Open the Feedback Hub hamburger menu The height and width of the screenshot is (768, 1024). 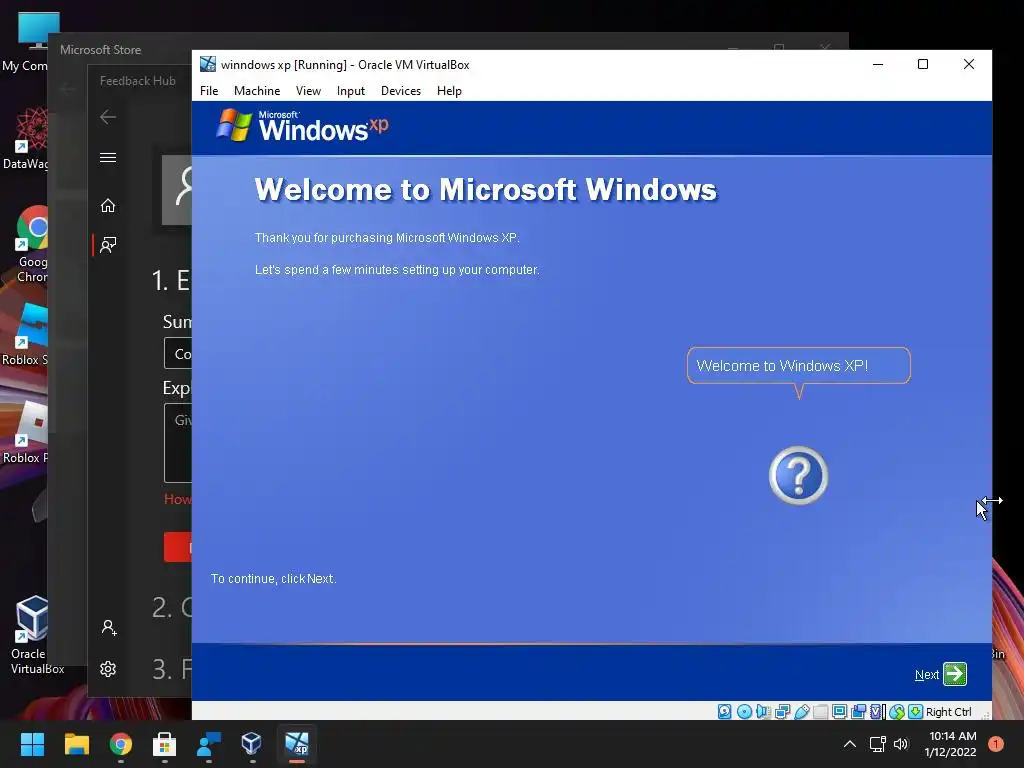tap(108, 157)
